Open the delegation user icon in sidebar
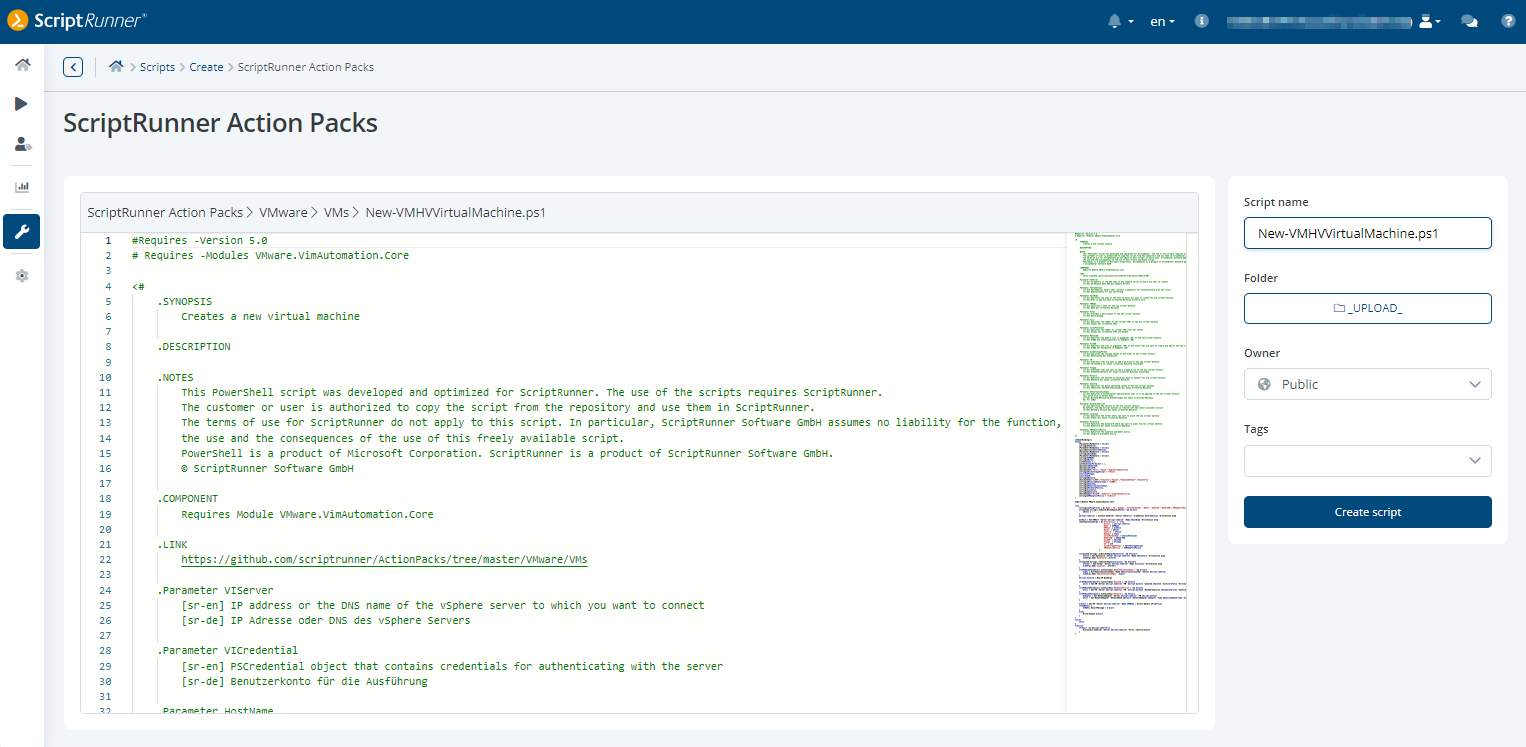 [x=22, y=144]
